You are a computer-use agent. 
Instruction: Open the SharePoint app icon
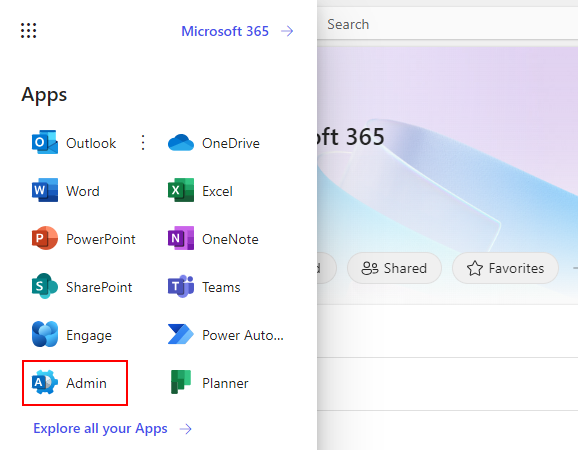click(x=45, y=286)
